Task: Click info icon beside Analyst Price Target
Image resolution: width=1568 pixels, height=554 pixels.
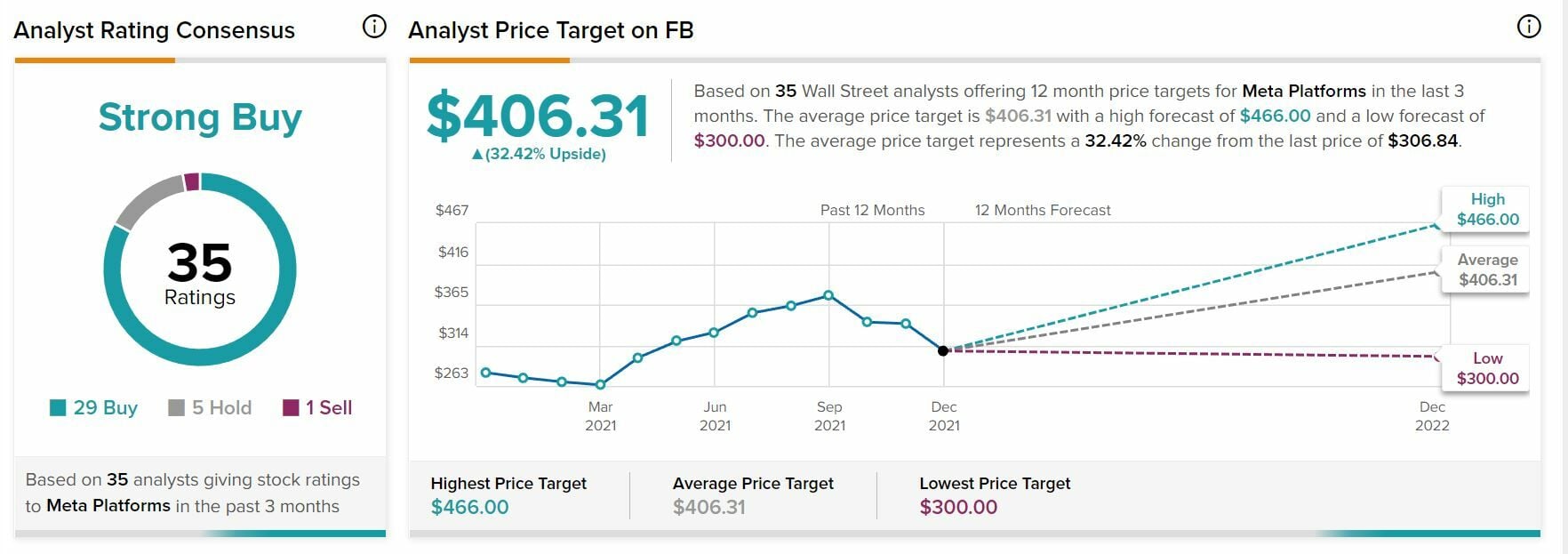Action: 1528,28
